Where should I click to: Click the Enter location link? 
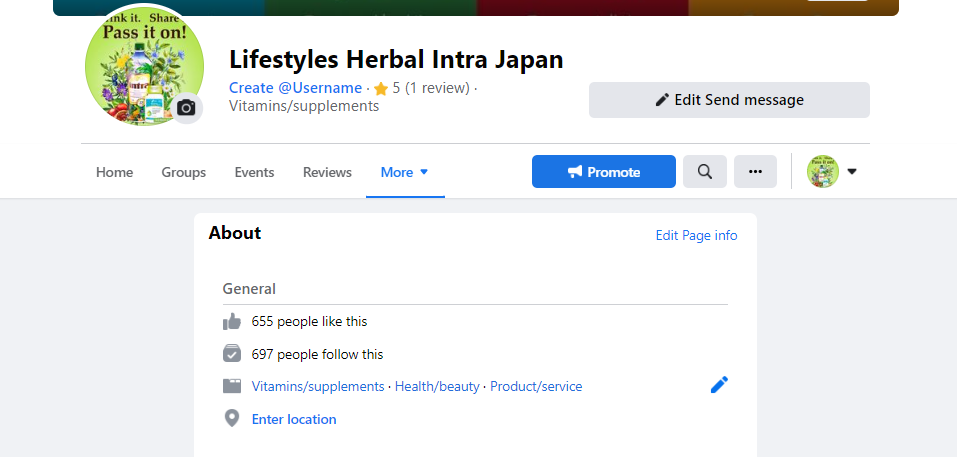[294, 419]
